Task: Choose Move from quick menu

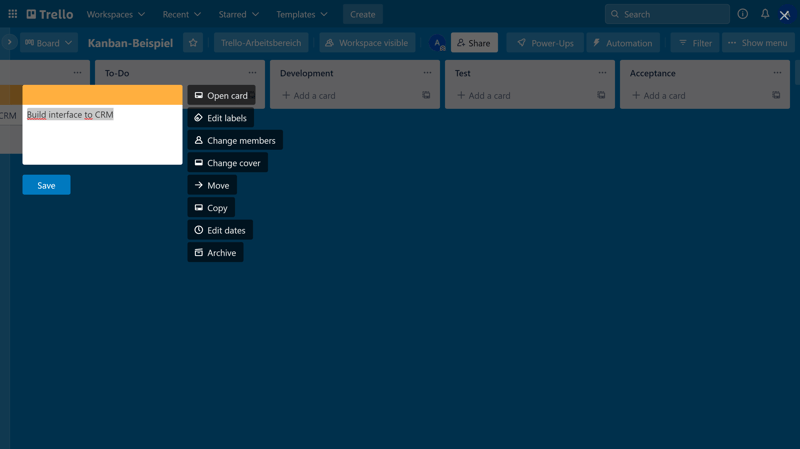Action: point(212,185)
